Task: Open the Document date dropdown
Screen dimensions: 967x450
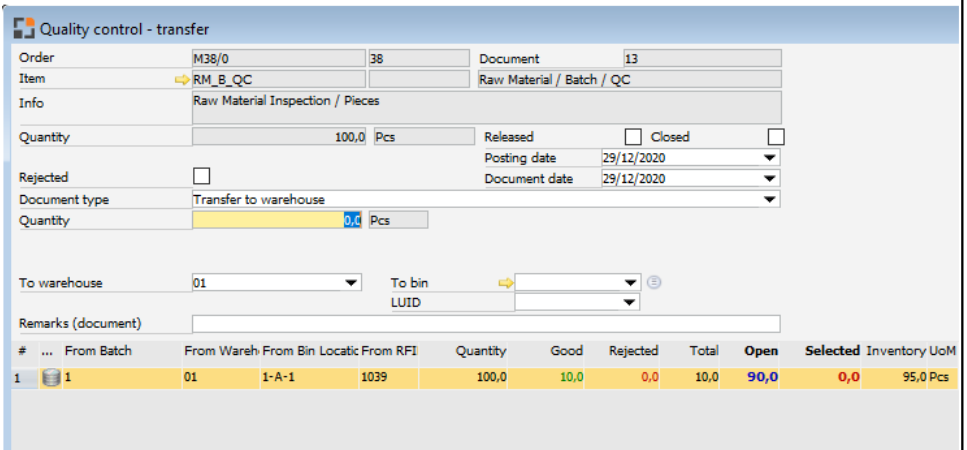Action: click(769, 179)
